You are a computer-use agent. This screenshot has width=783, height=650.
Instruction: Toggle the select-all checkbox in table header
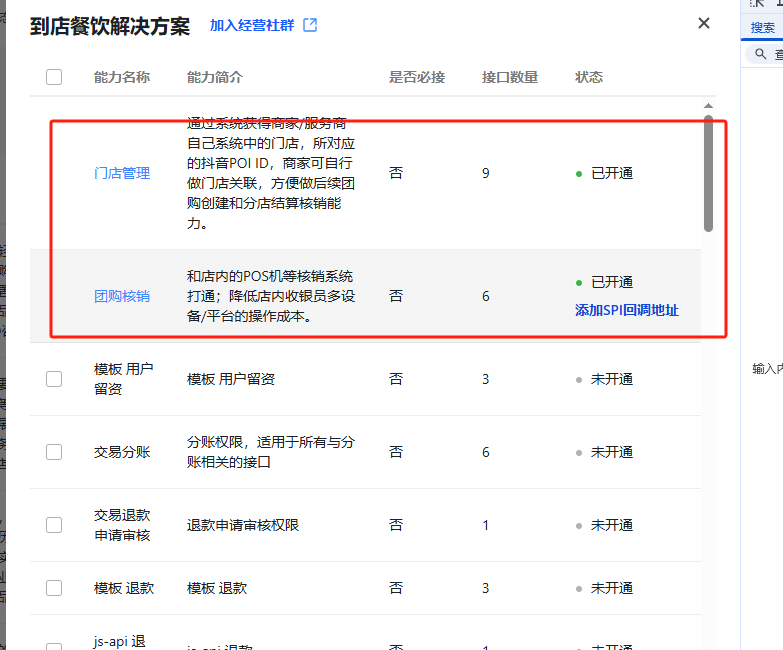pos(54,77)
